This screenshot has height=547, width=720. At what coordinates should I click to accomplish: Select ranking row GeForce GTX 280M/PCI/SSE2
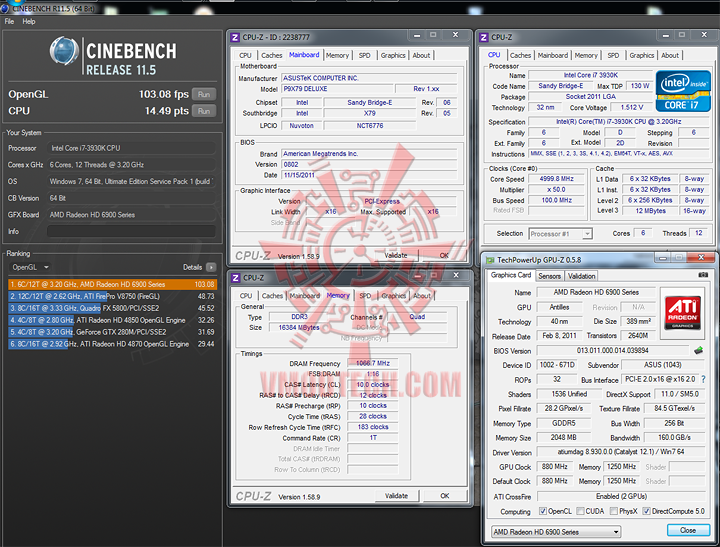click(112, 332)
